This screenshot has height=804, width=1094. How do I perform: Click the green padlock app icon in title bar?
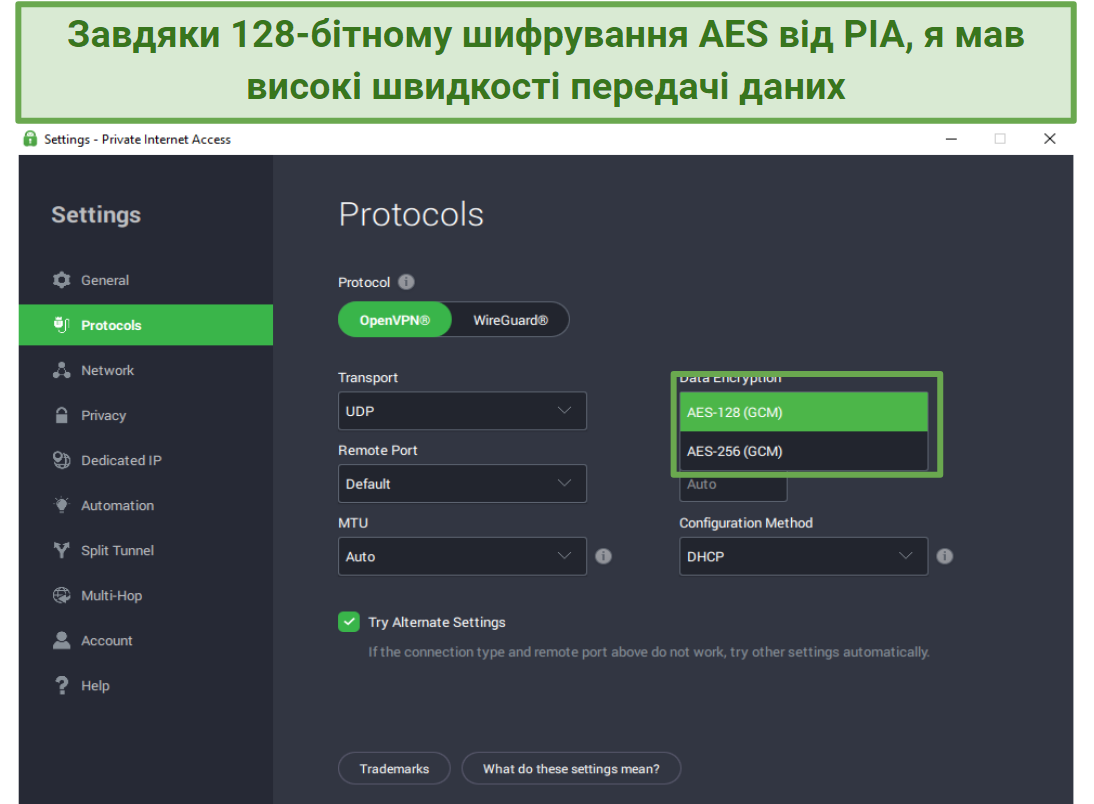coord(30,139)
